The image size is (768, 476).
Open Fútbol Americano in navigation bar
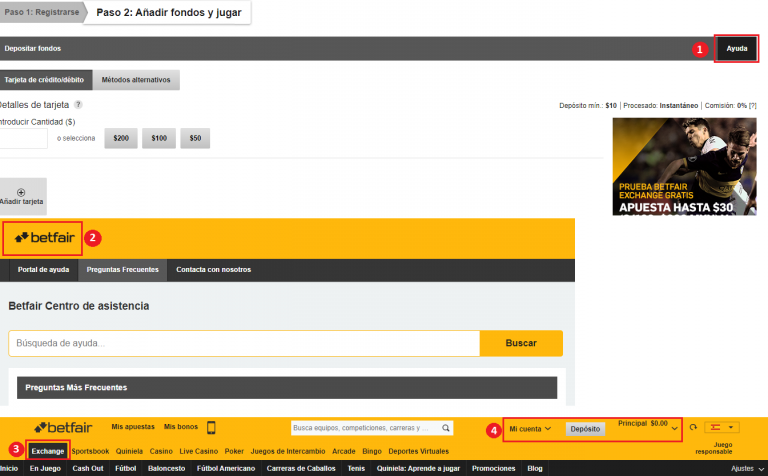click(x=226, y=469)
